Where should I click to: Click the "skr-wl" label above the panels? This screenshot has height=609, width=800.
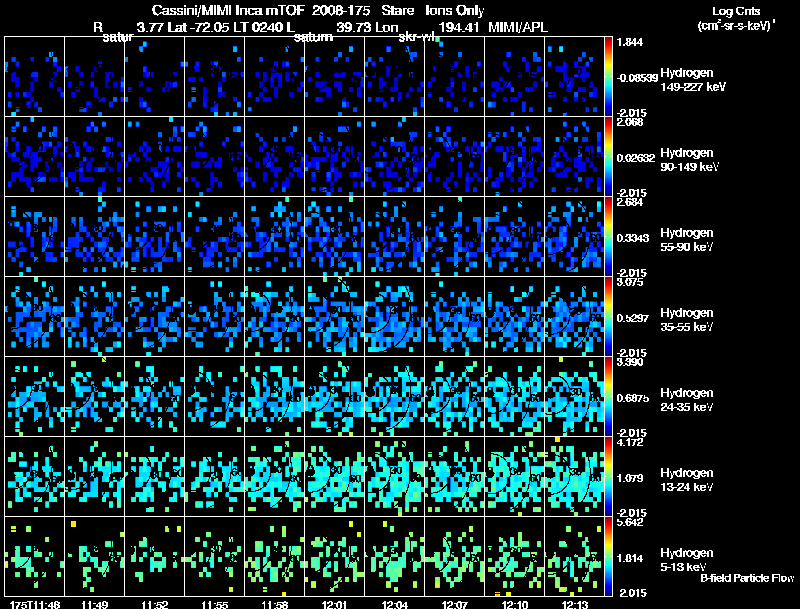pyautogui.click(x=415, y=37)
